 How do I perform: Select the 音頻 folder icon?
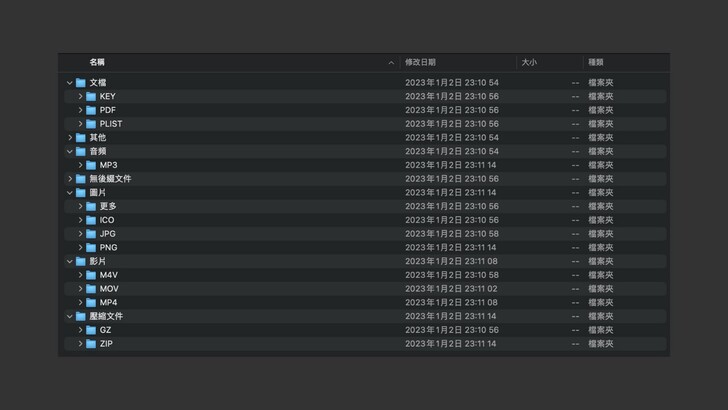(x=81, y=151)
